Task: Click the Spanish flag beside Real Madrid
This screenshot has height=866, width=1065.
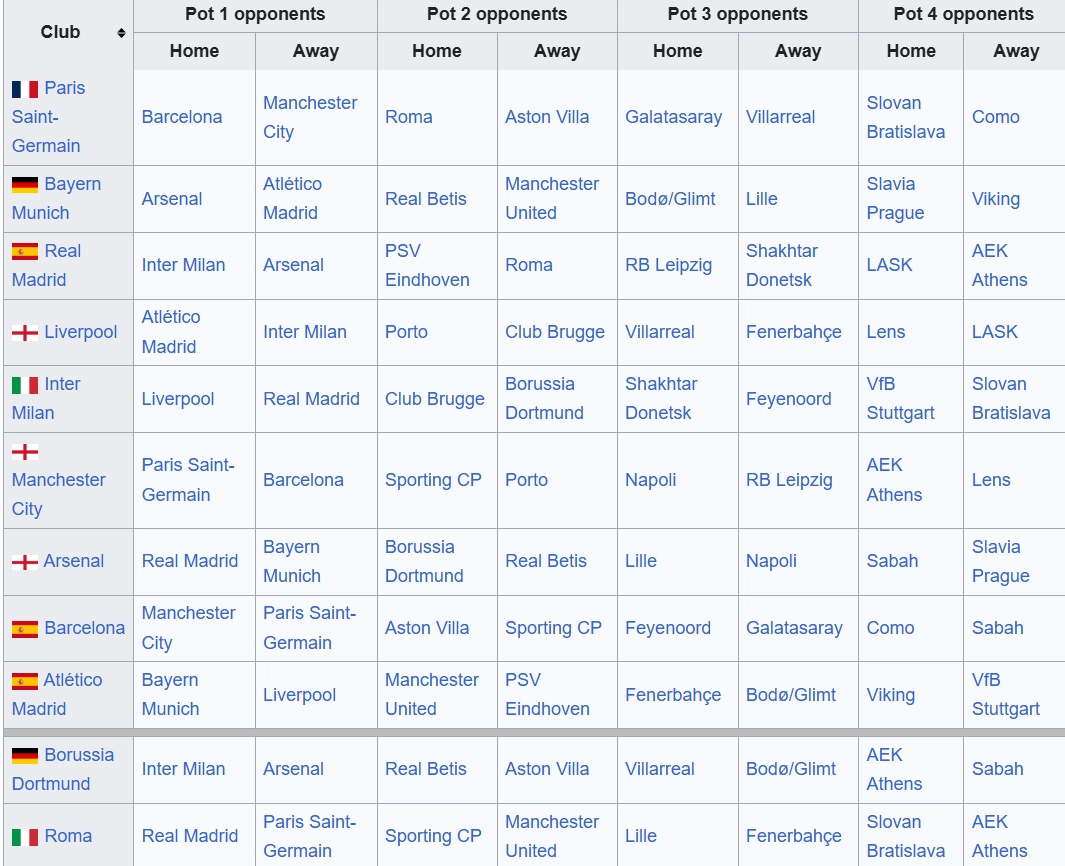Action: pyautogui.click(x=25, y=252)
